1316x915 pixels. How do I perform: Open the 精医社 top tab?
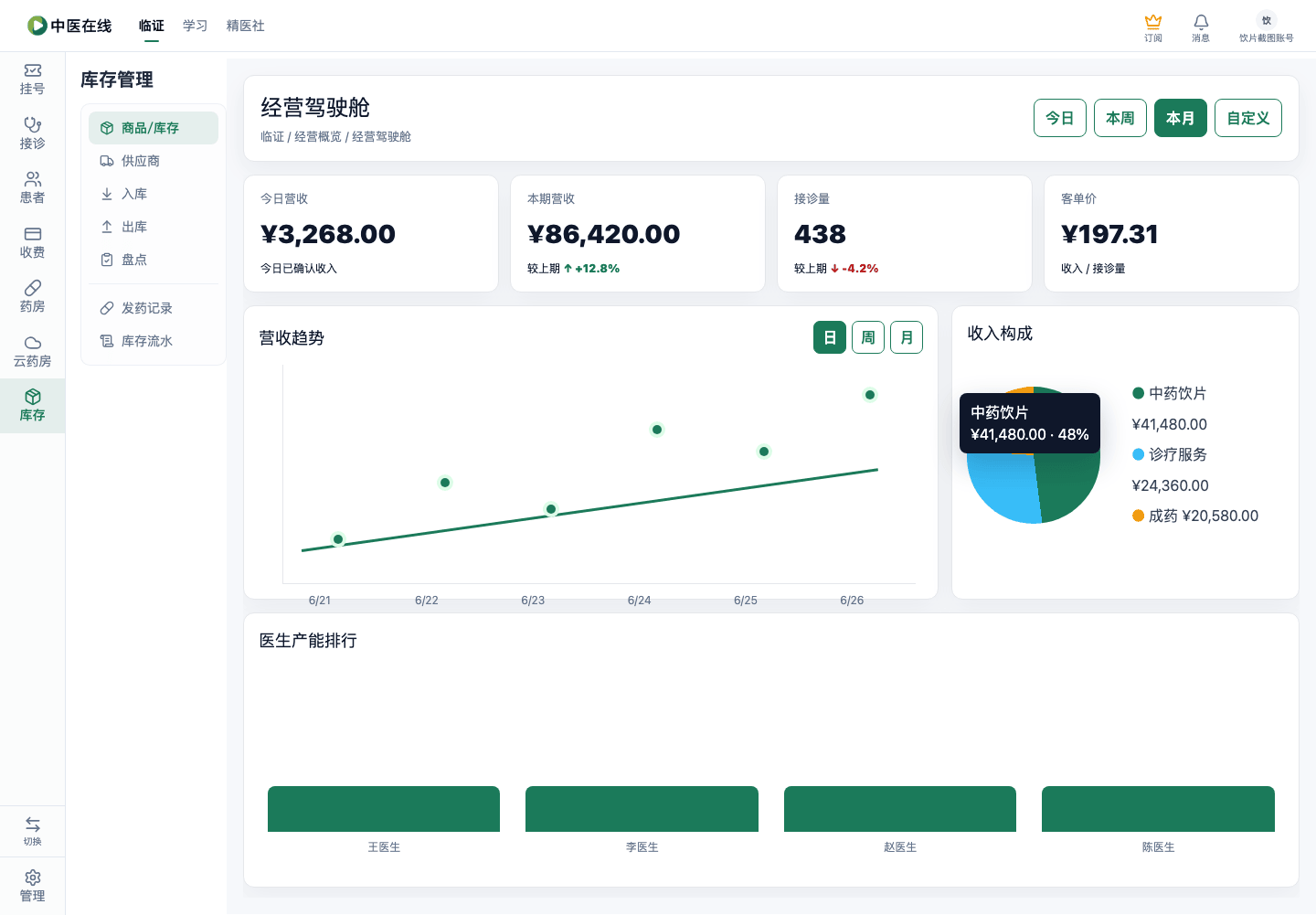245,26
